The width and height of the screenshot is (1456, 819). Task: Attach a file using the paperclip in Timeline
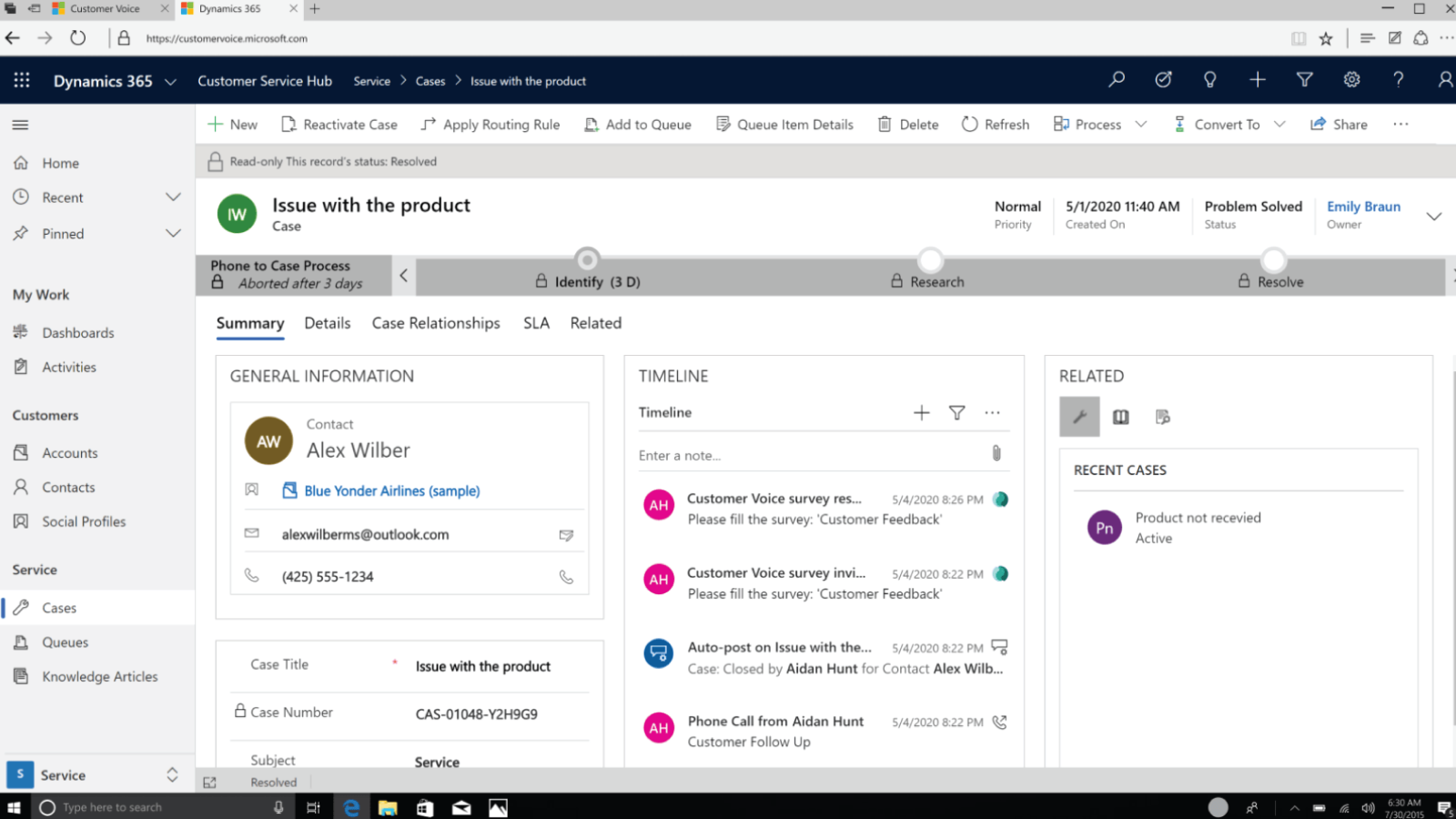point(996,452)
